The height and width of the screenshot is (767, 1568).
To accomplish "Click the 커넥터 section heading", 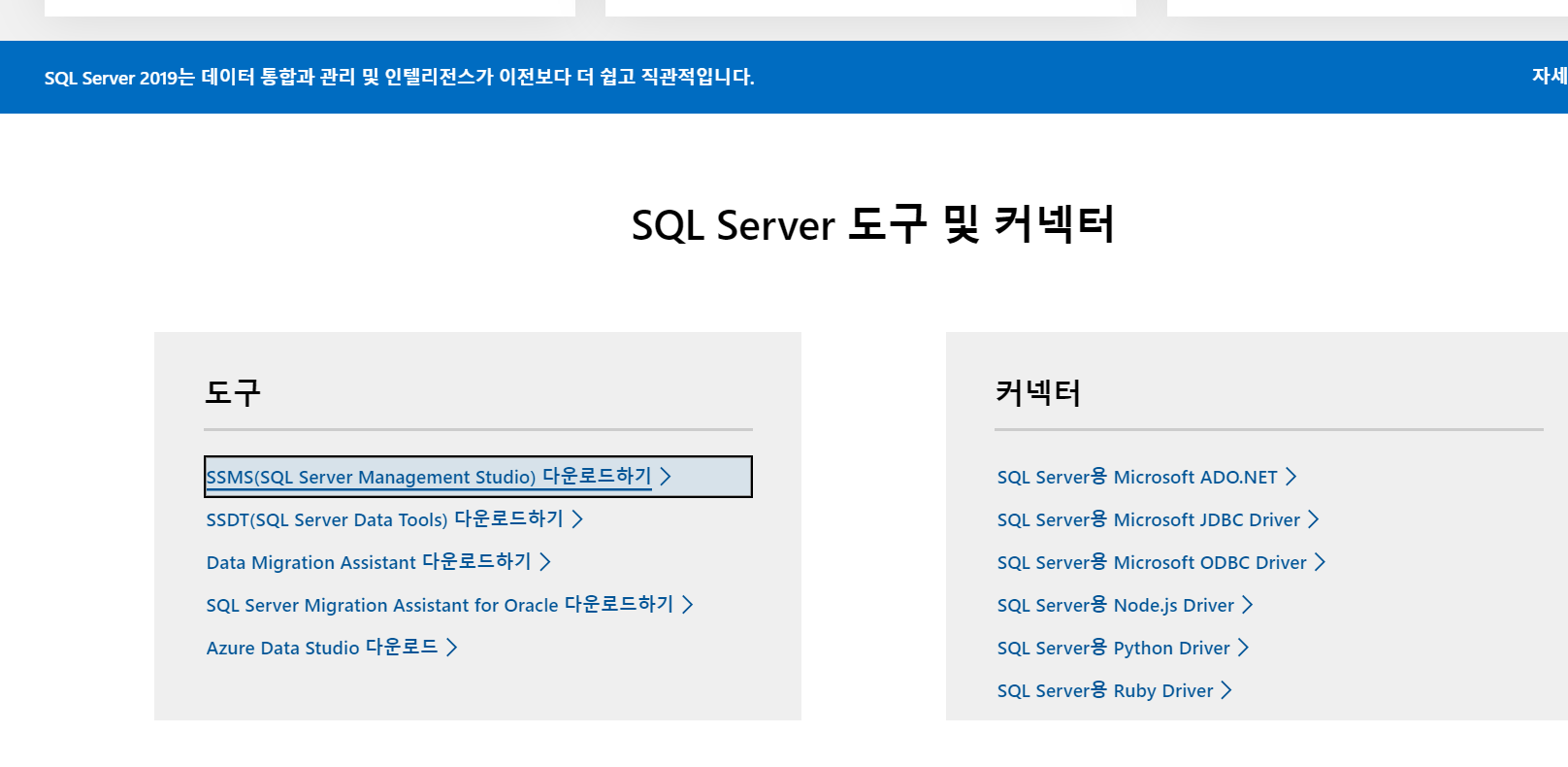I will 1038,392.
